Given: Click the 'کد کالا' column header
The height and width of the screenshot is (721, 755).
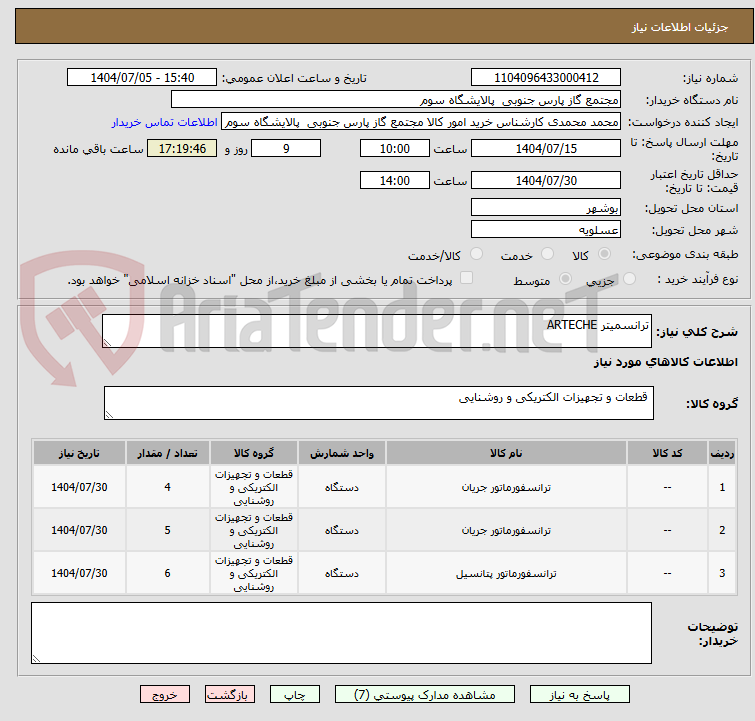Looking at the screenshot, I should point(667,453).
